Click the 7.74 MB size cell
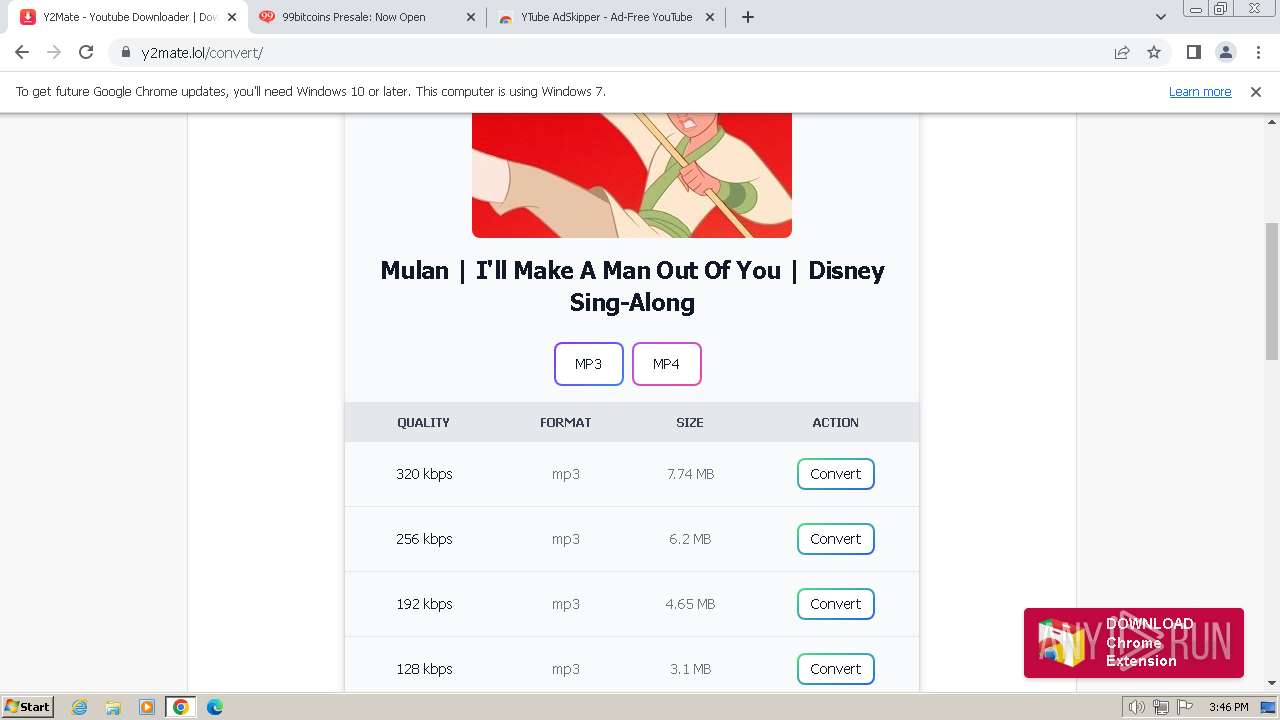The image size is (1280, 720). [x=691, y=474]
